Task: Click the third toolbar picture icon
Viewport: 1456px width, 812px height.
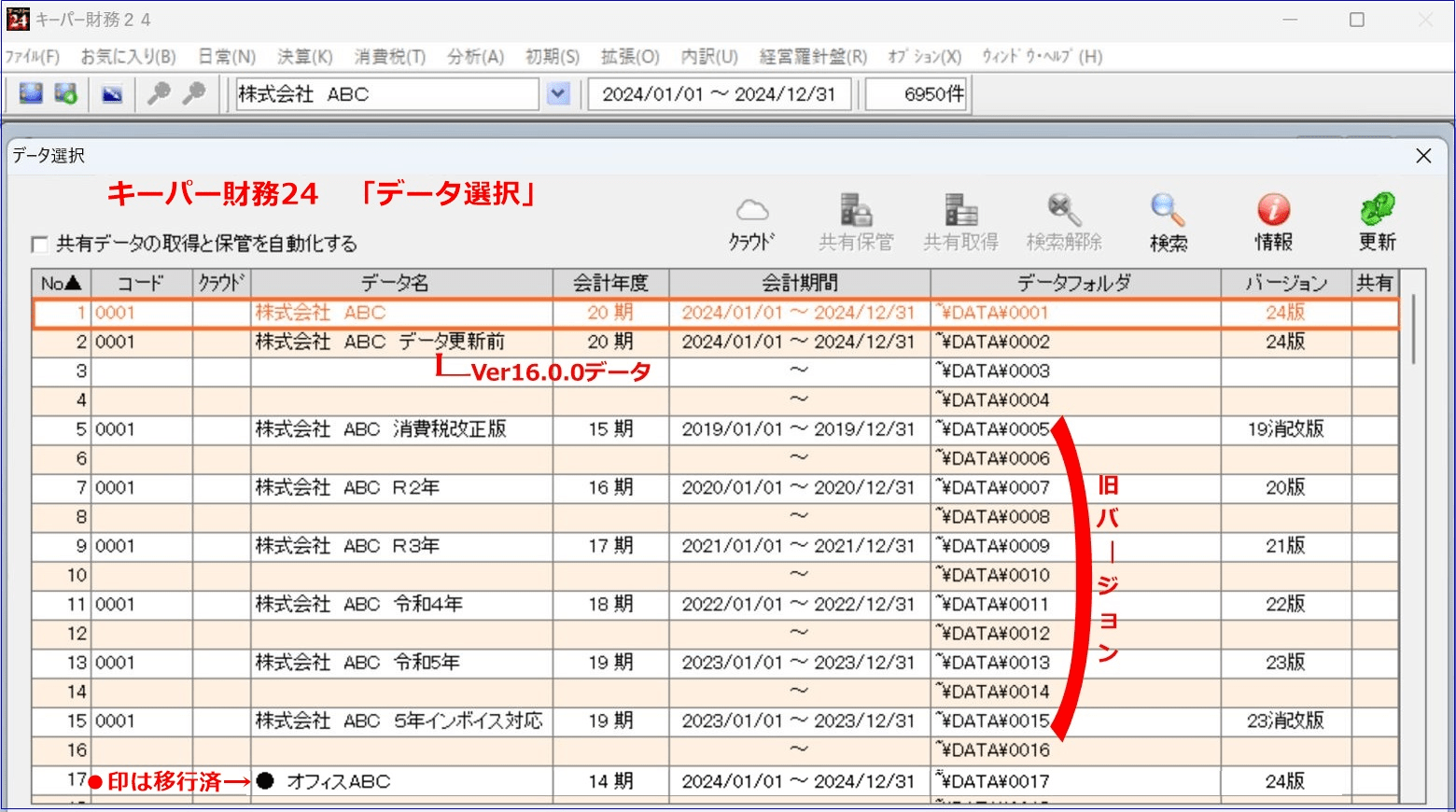Action: tap(112, 93)
